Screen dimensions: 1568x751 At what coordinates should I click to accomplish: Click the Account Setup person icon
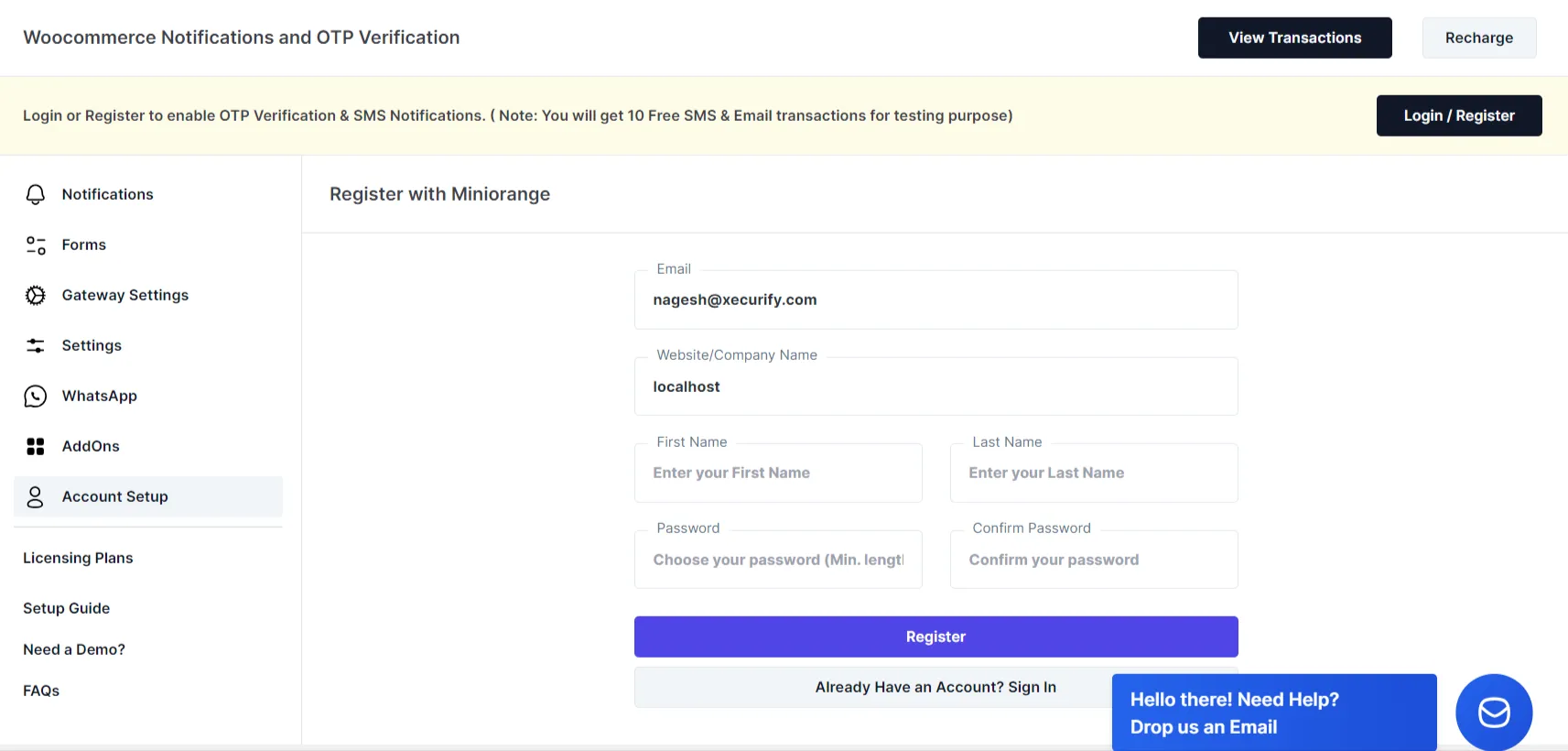pyautogui.click(x=35, y=496)
